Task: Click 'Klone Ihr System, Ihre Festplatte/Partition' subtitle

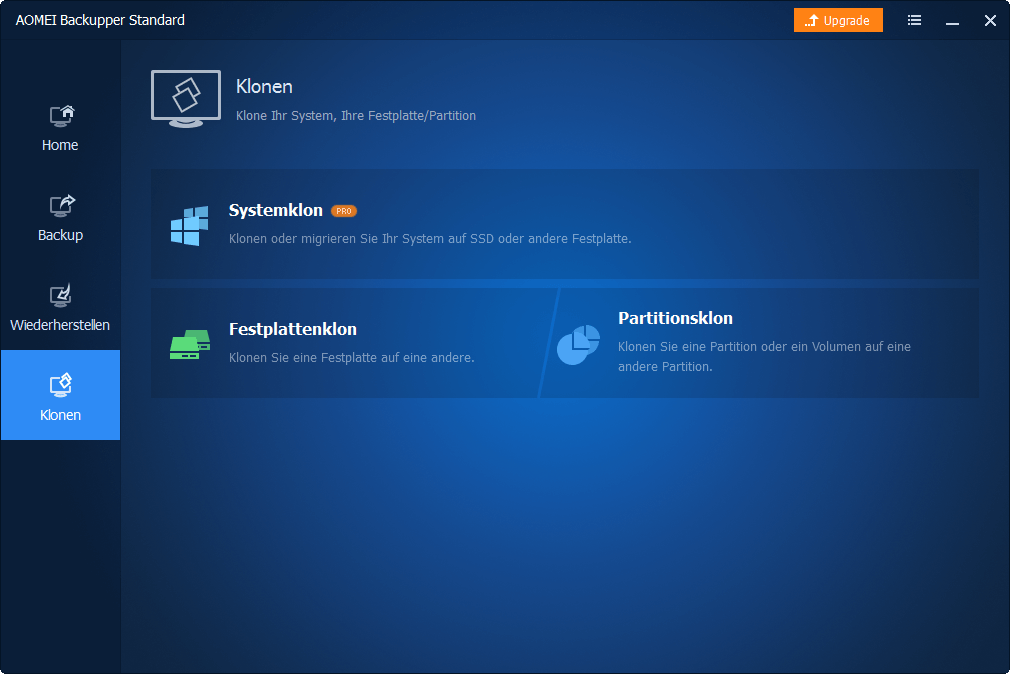Action: point(356,116)
